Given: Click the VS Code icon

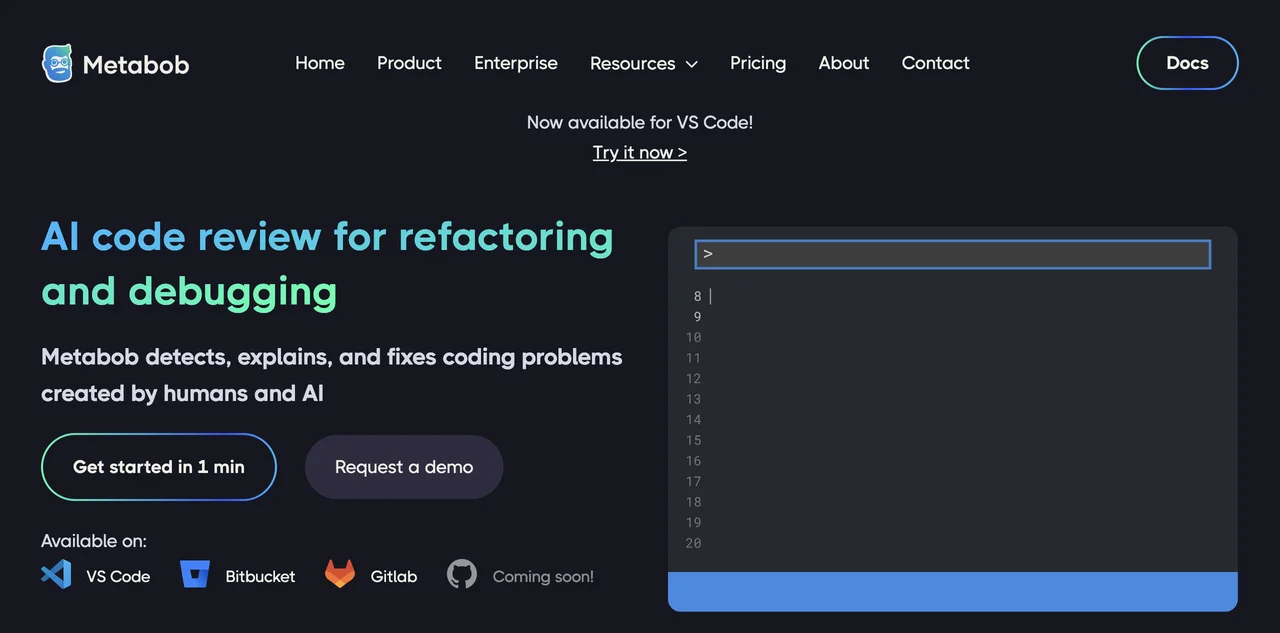Looking at the screenshot, I should point(56,575).
